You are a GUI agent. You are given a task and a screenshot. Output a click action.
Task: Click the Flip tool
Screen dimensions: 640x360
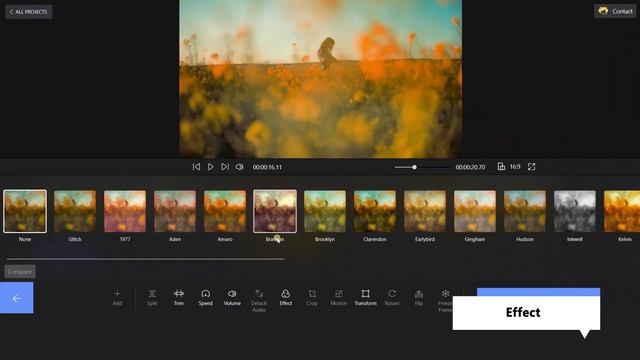419,298
